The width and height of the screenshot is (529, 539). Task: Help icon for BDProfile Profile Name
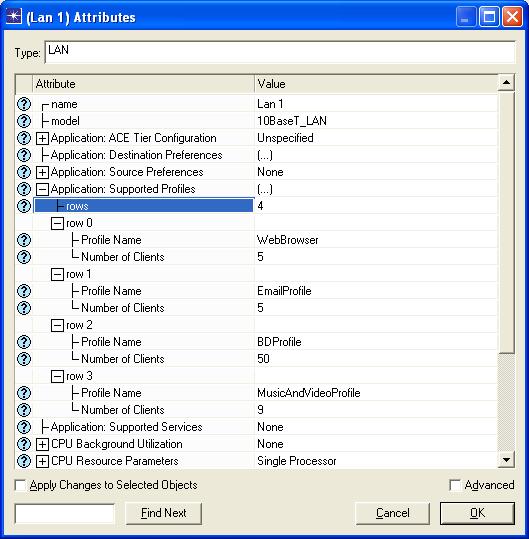point(24,342)
